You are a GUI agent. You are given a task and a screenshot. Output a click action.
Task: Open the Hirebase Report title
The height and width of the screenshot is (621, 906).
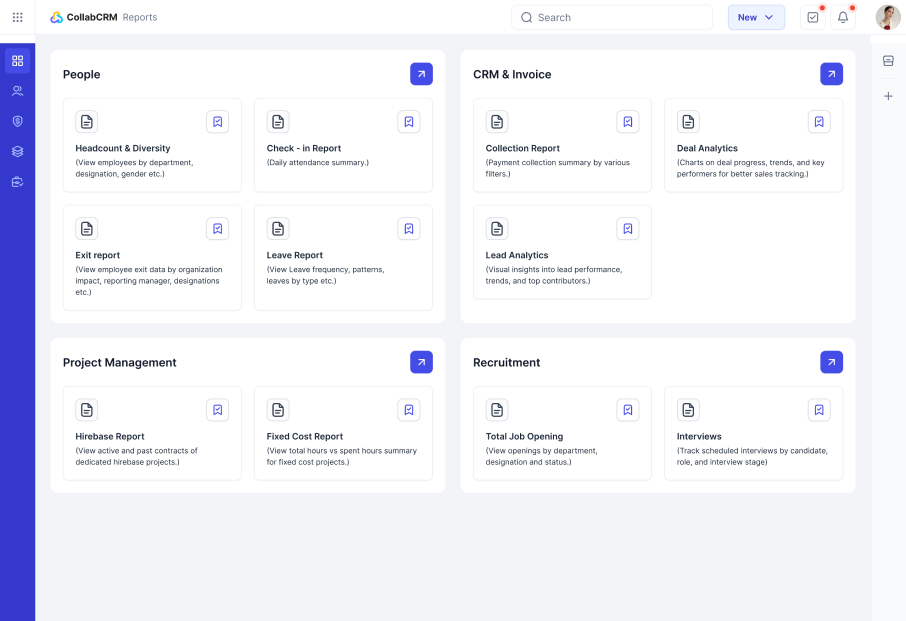[x=110, y=437]
